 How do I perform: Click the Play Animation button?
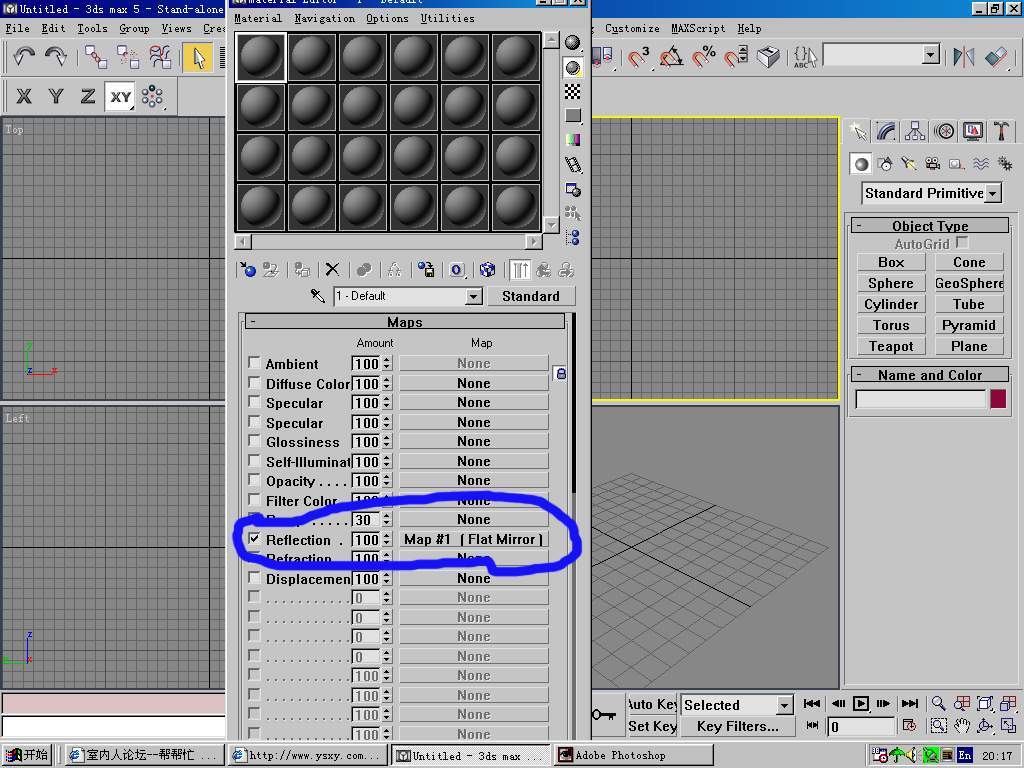(x=861, y=703)
